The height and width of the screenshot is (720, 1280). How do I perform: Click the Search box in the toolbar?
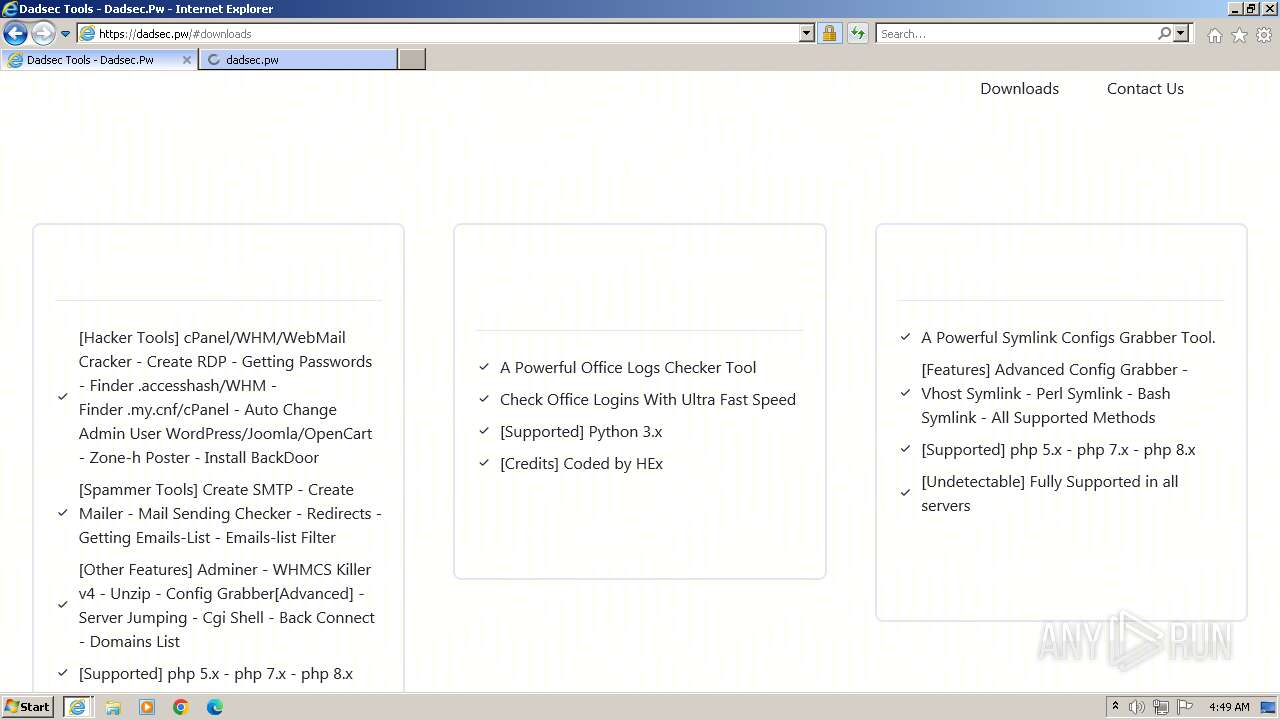tap(1016, 34)
